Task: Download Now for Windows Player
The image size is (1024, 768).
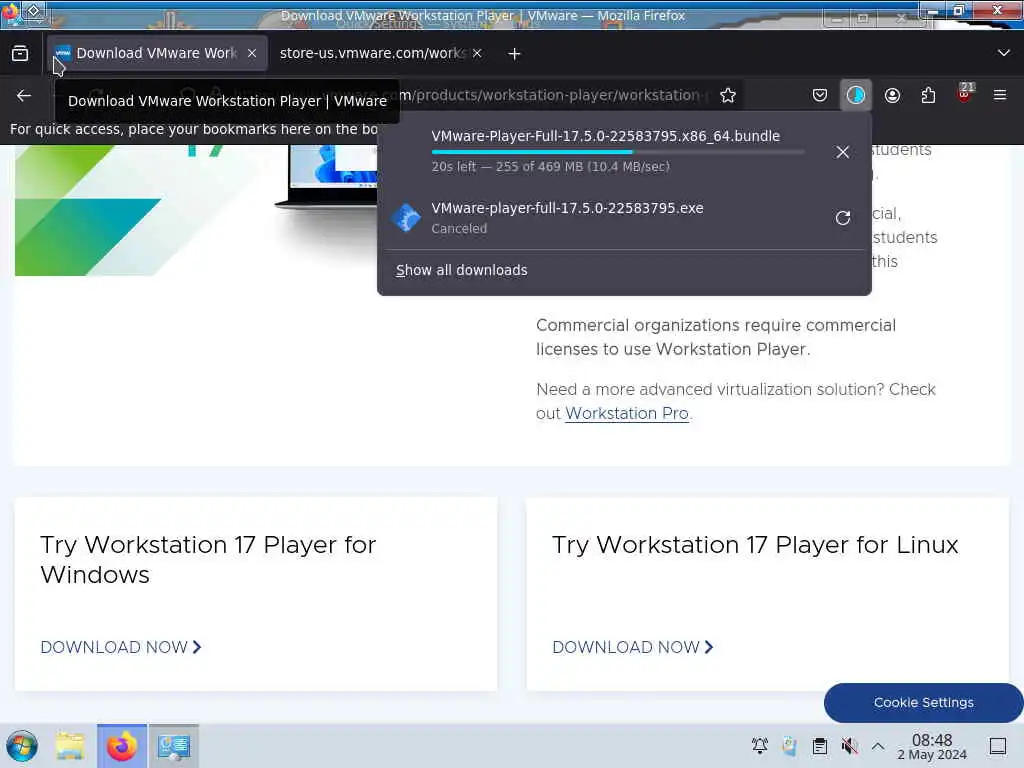Action: click(121, 647)
